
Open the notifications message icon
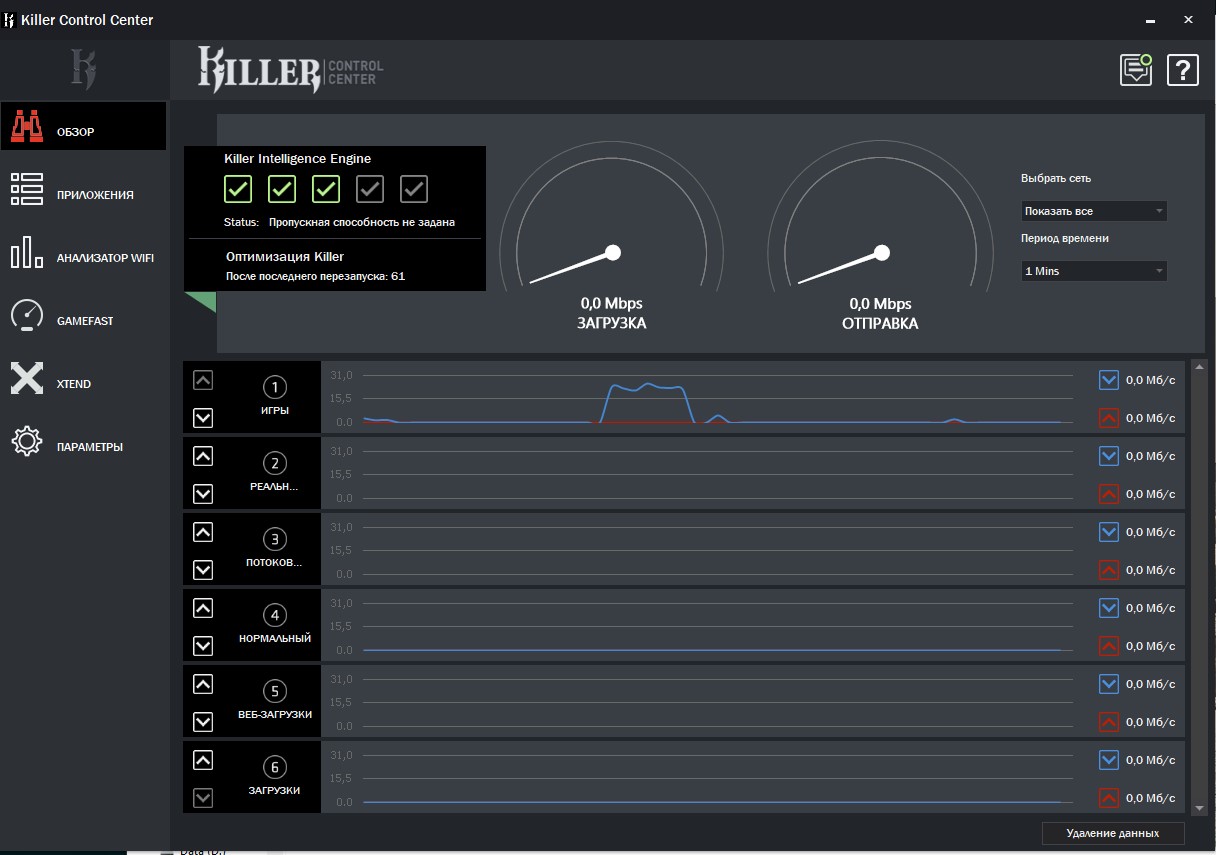(x=1136, y=70)
